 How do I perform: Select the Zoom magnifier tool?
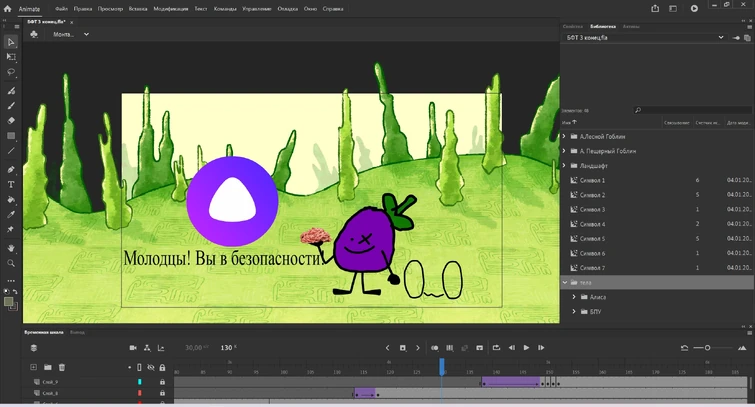pyautogui.click(x=11, y=263)
